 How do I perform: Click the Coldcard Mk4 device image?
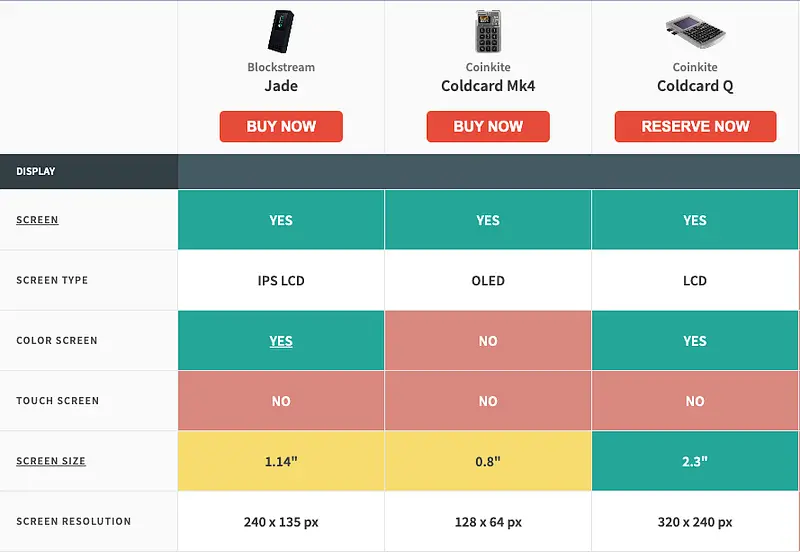488,31
